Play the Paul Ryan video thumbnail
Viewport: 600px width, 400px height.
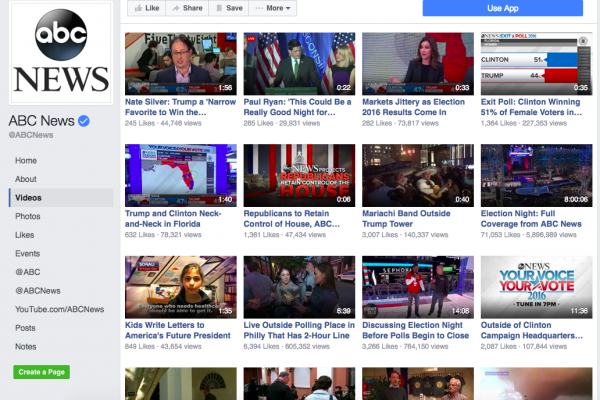(x=299, y=64)
